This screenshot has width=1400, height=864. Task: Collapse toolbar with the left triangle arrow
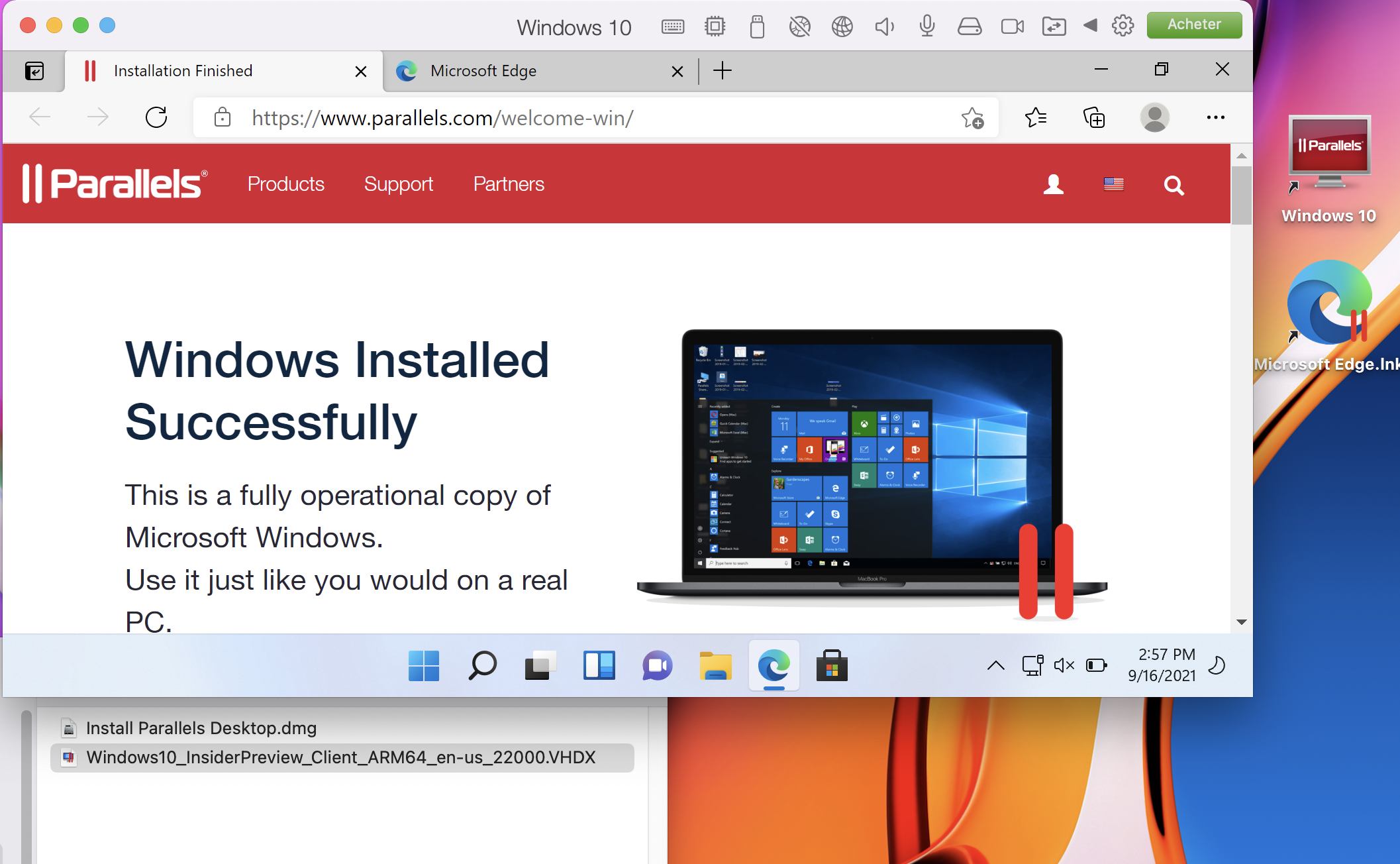tap(1090, 26)
